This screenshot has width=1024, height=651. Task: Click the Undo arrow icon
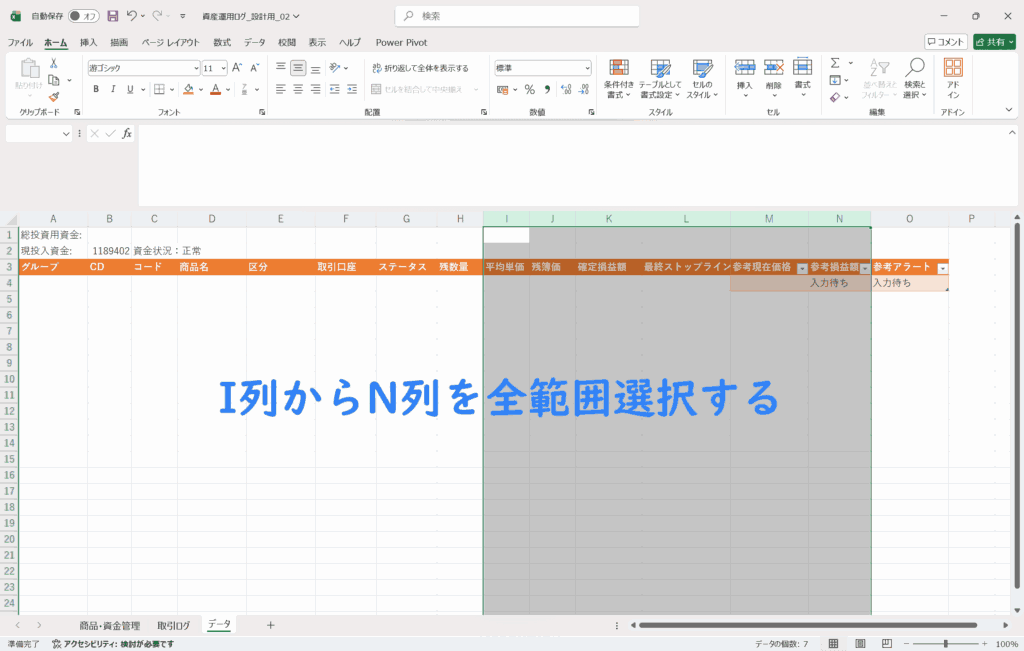[x=131, y=16]
